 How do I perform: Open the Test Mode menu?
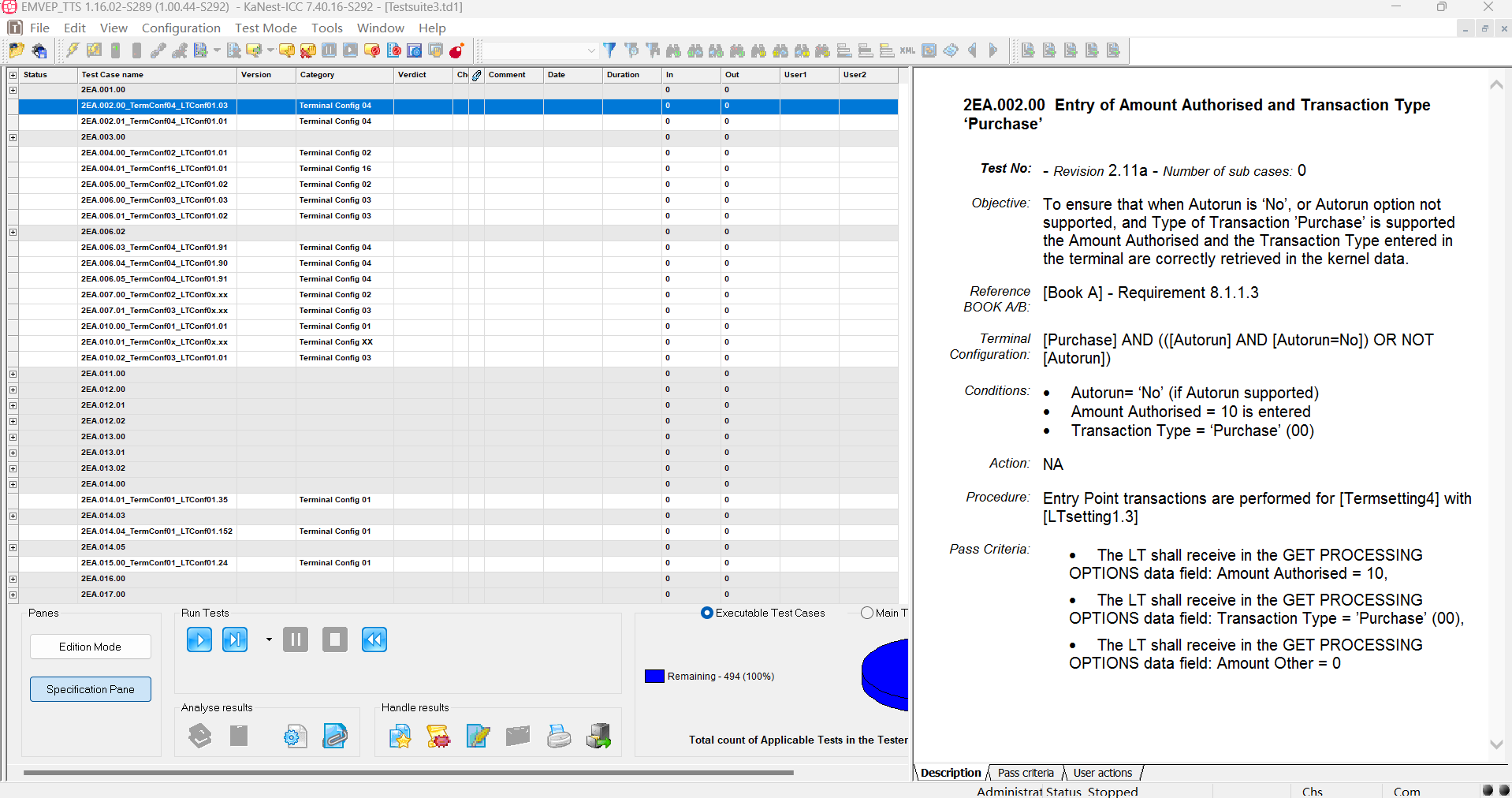tap(266, 28)
